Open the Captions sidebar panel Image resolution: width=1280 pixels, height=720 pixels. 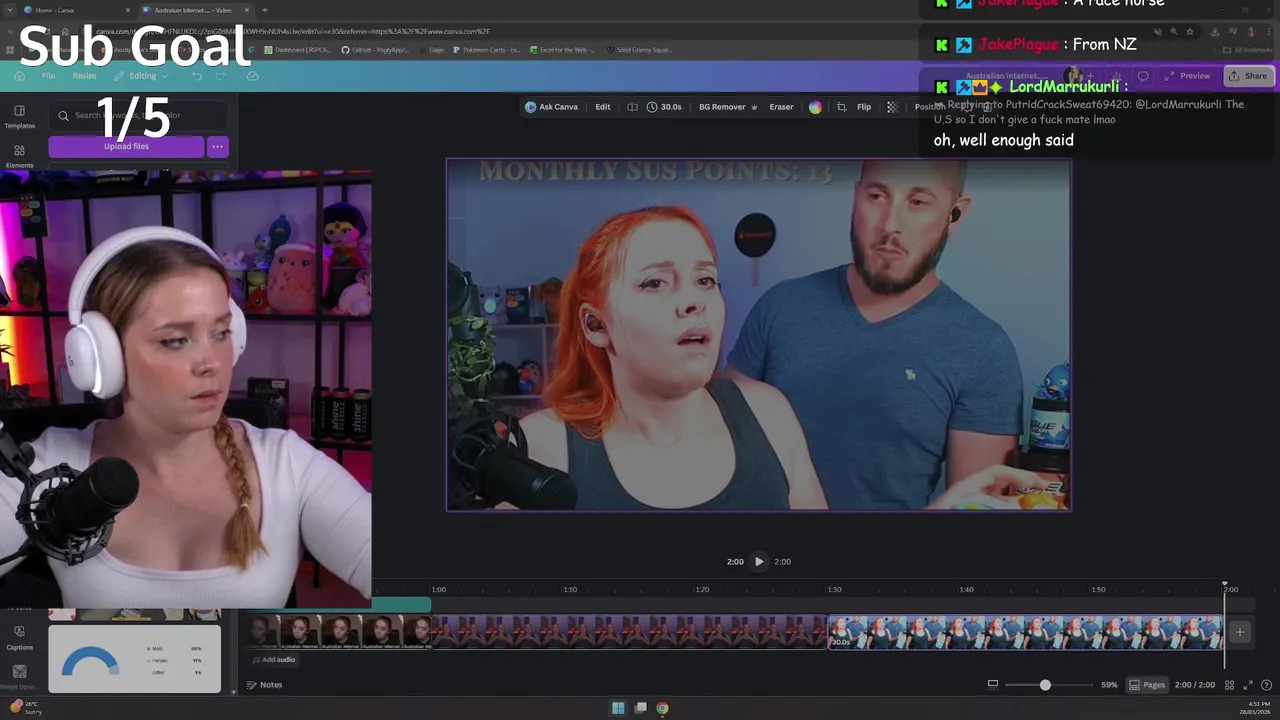[19, 637]
